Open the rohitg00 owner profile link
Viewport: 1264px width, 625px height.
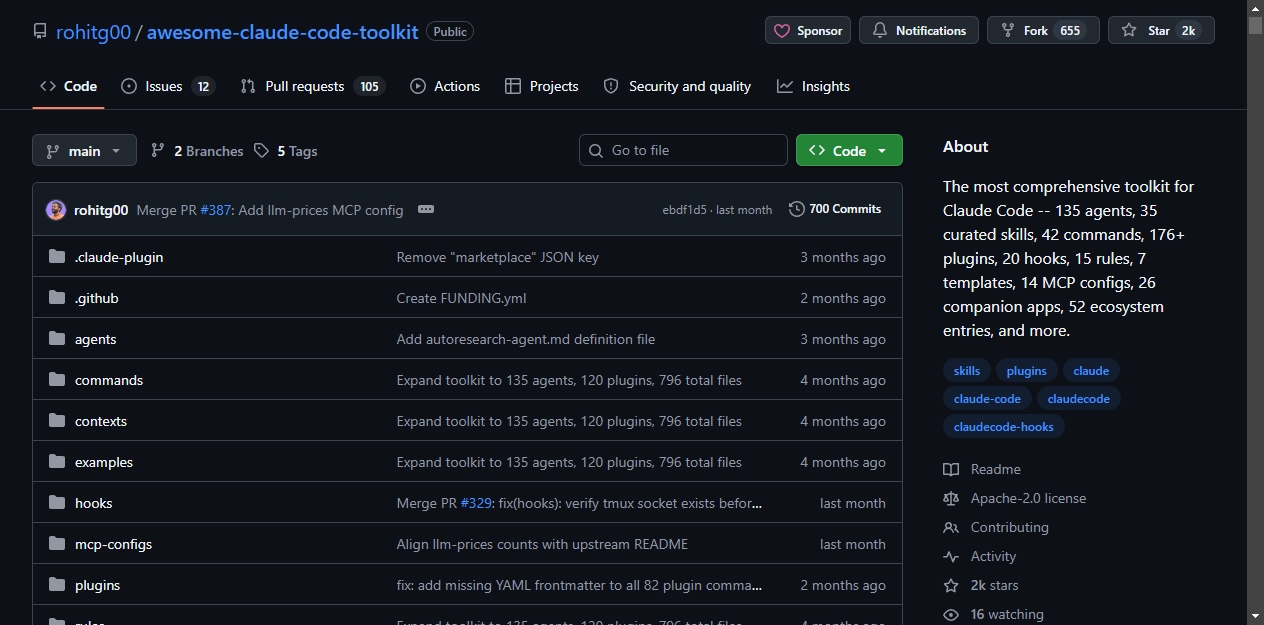[x=93, y=31]
